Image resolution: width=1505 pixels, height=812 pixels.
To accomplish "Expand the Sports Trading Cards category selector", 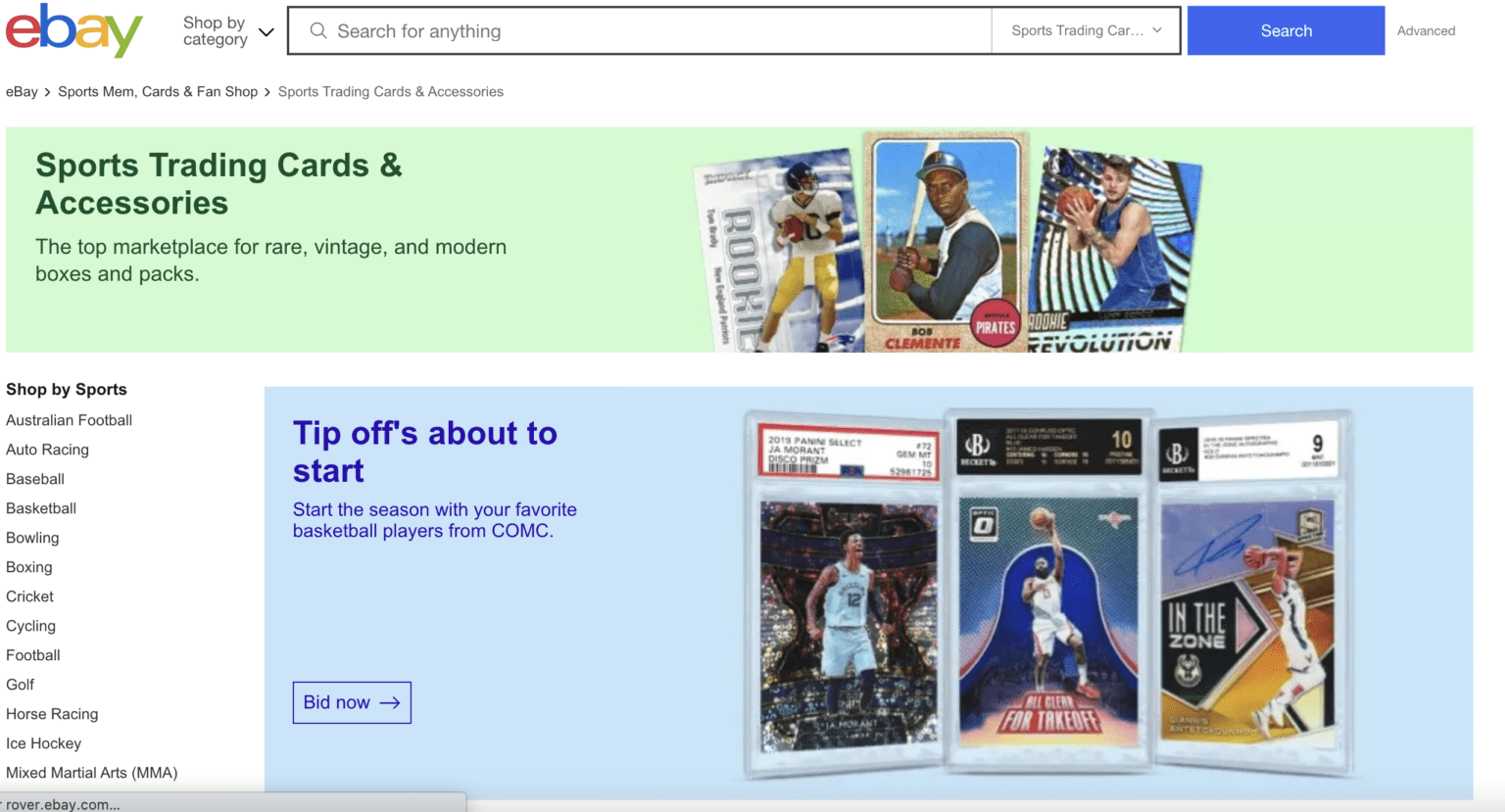I will click(x=1086, y=30).
